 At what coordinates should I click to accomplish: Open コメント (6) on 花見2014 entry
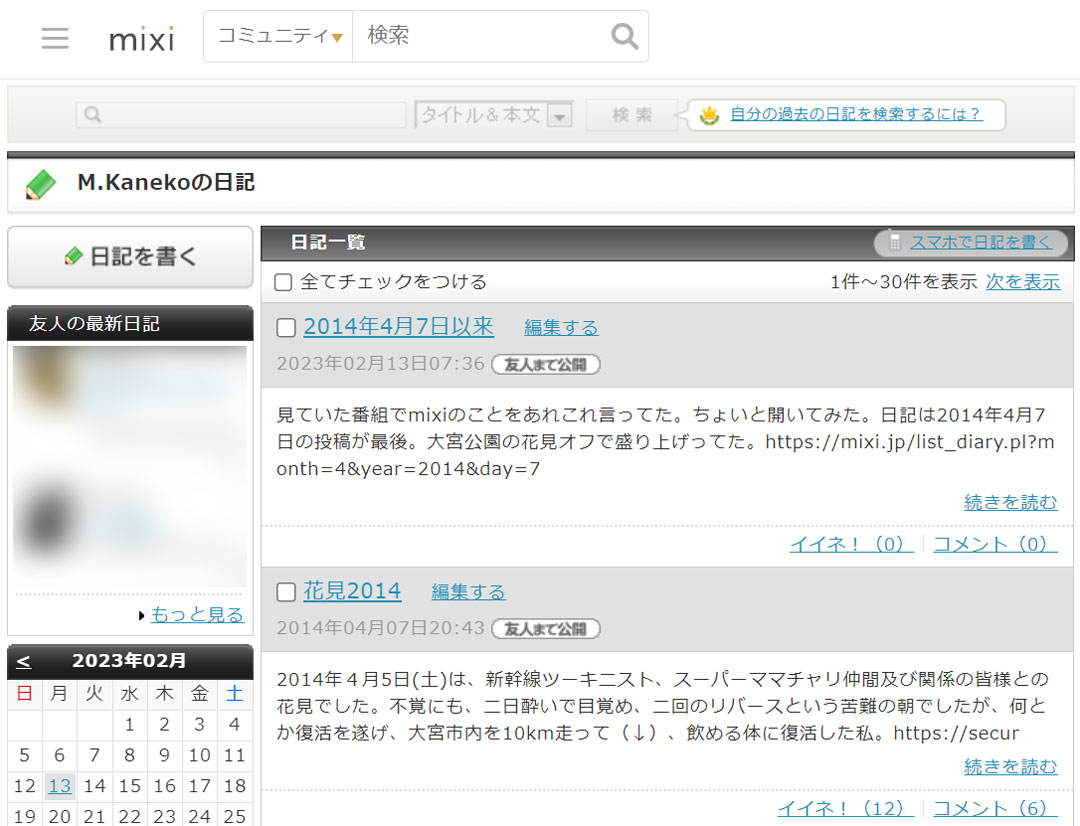click(x=995, y=809)
